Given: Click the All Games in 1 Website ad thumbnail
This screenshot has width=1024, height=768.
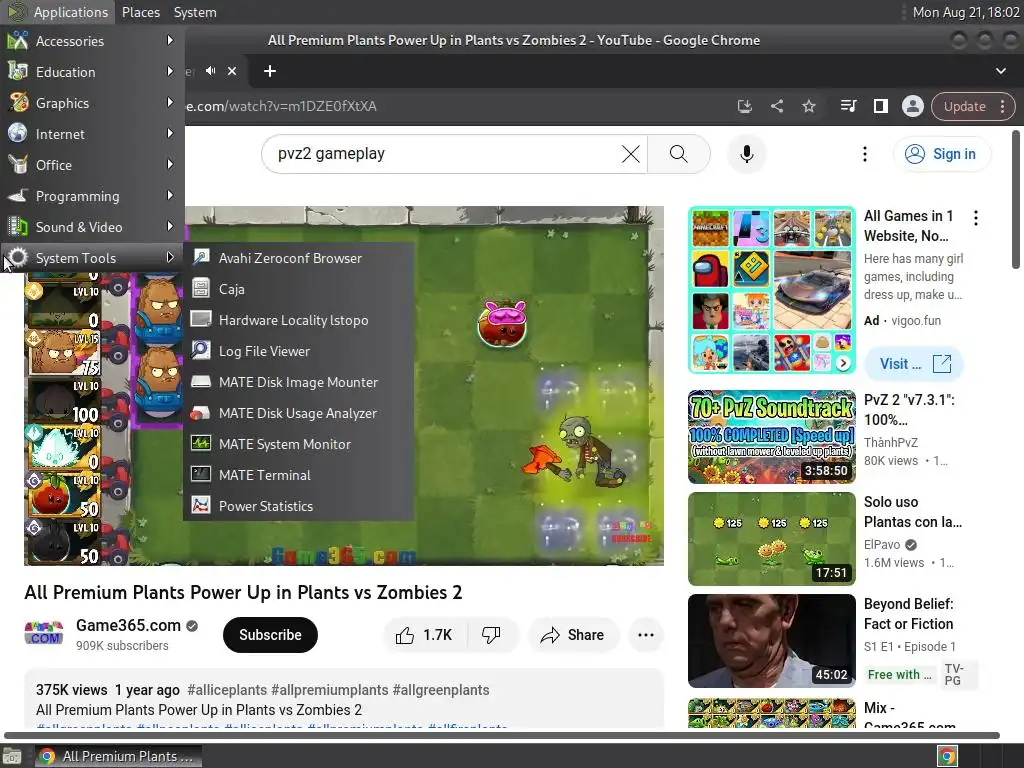Looking at the screenshot, I should click(x=771, y=290).
